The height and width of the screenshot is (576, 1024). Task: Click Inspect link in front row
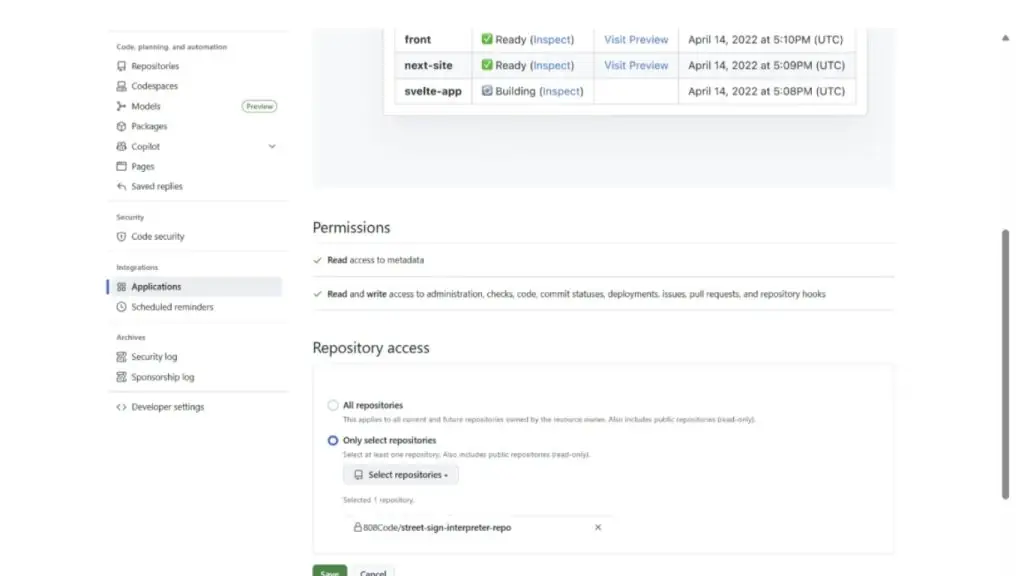click(552, 39)
